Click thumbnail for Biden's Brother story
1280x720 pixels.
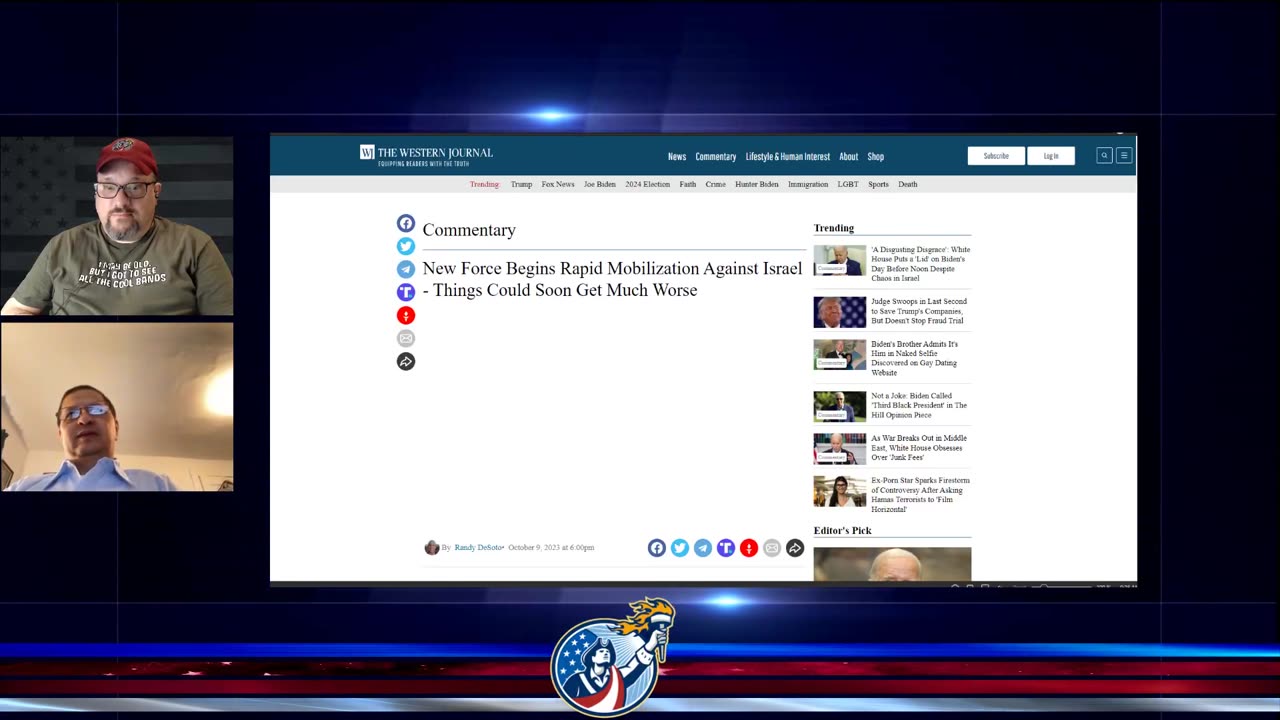tap(839, 355)
